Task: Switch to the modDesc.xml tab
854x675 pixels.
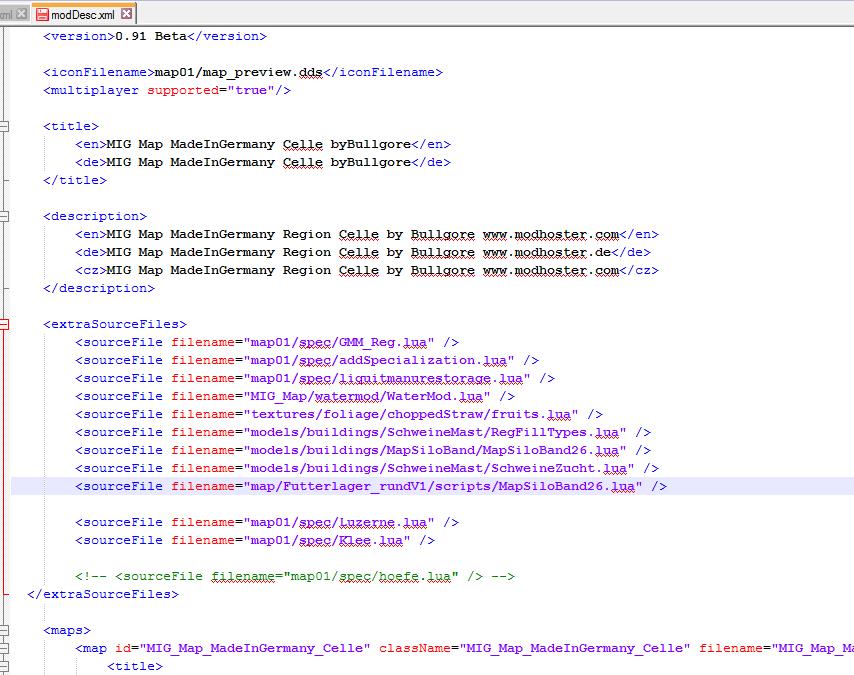Action: pyautogui.click(x=84, y=14)
